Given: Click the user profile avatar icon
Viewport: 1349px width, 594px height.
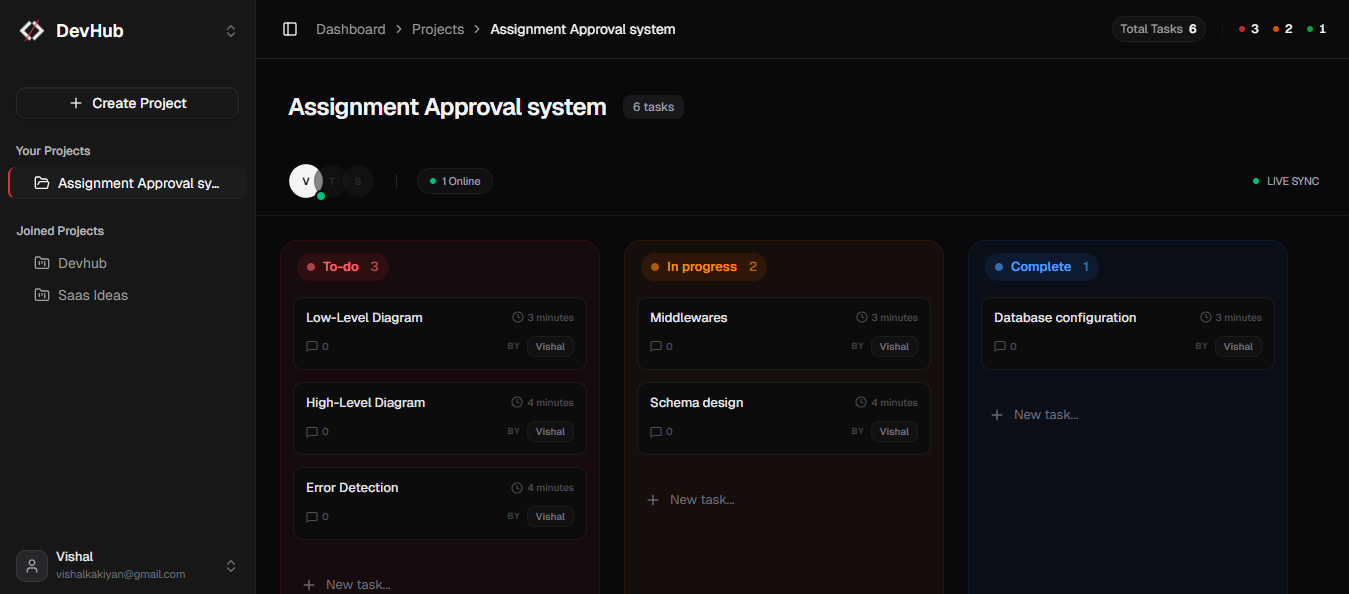Looking at the screenshot, I should click(32, 566).
